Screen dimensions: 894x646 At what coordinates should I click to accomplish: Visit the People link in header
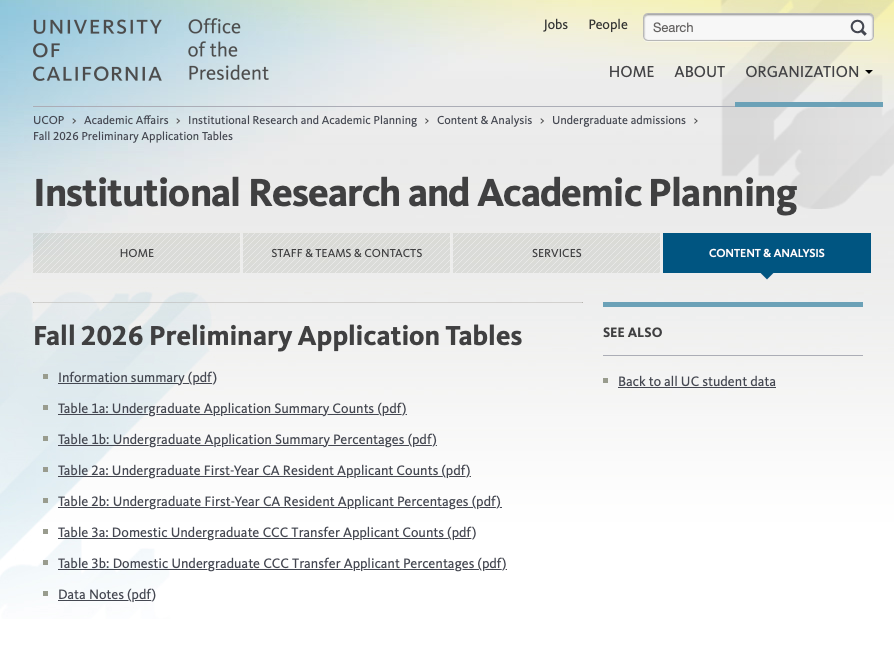tap(607, 25)
